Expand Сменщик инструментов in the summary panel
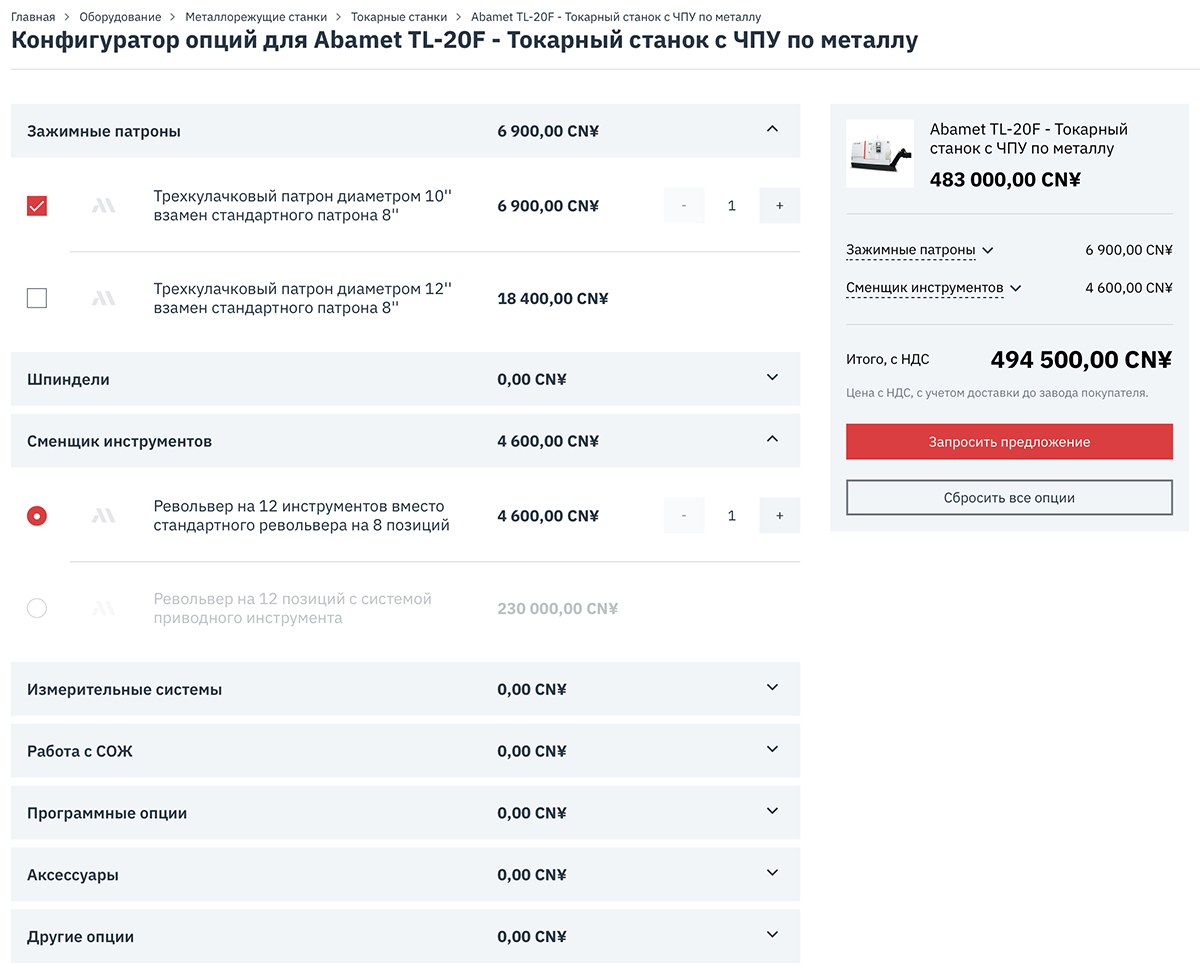This screenshot has height=966, width=1200. coord(933,288)
